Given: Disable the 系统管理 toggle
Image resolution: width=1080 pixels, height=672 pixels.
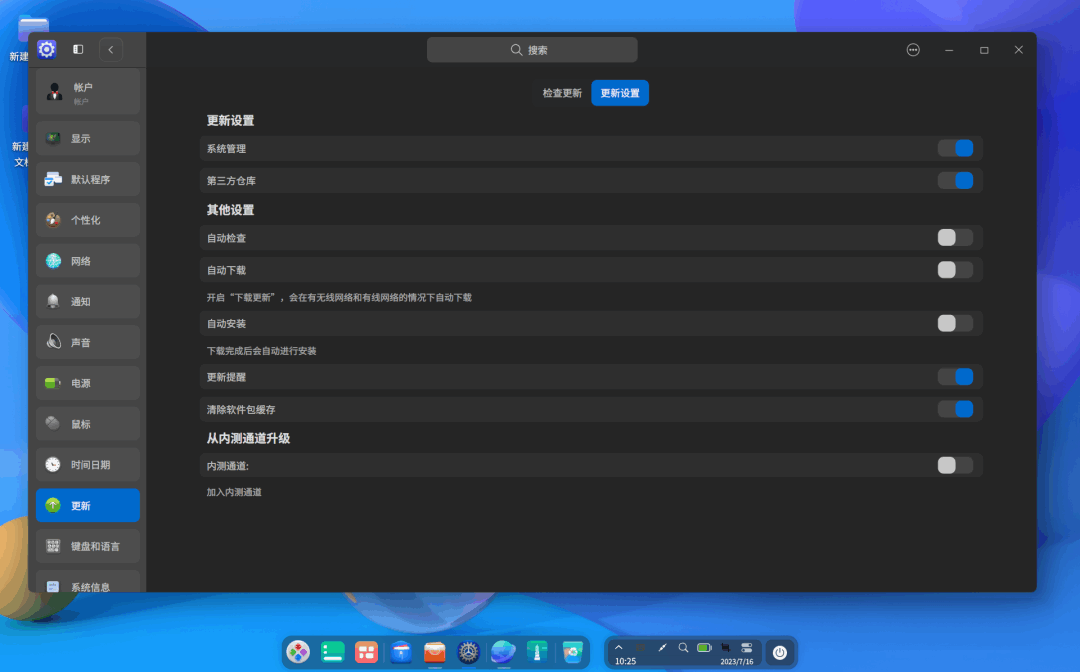Looking at the screenshot, I should click(x=955, y=148).
